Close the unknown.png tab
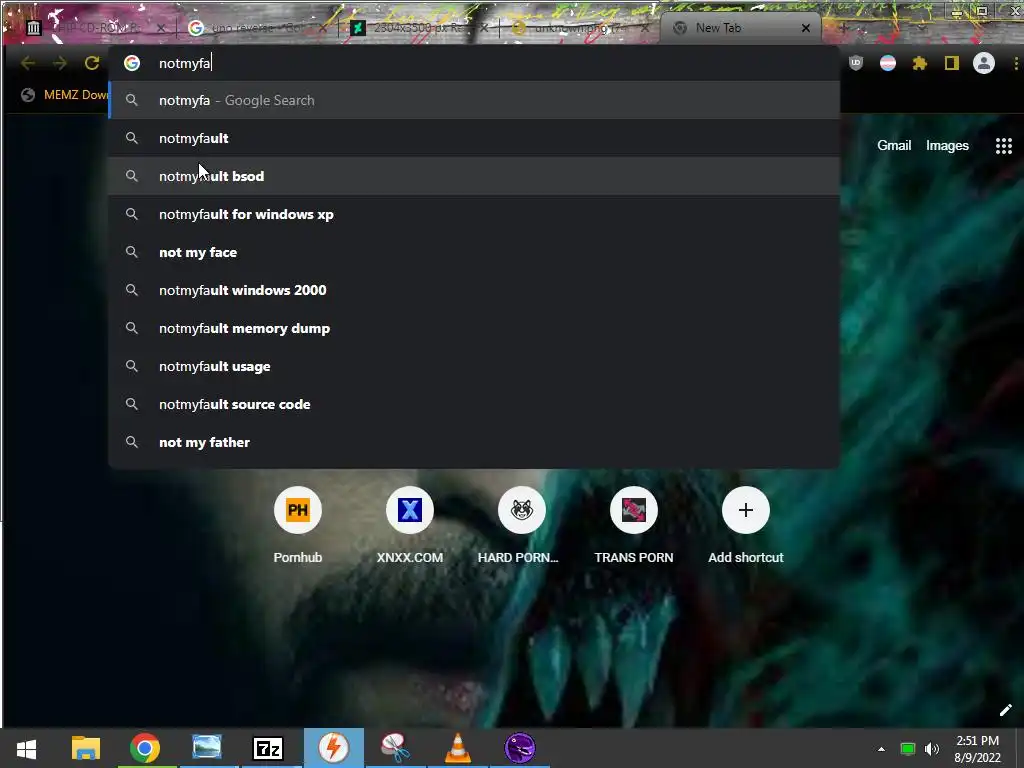Image resolution: width=1024 pixels, height=768 pixels. [645, 28]
